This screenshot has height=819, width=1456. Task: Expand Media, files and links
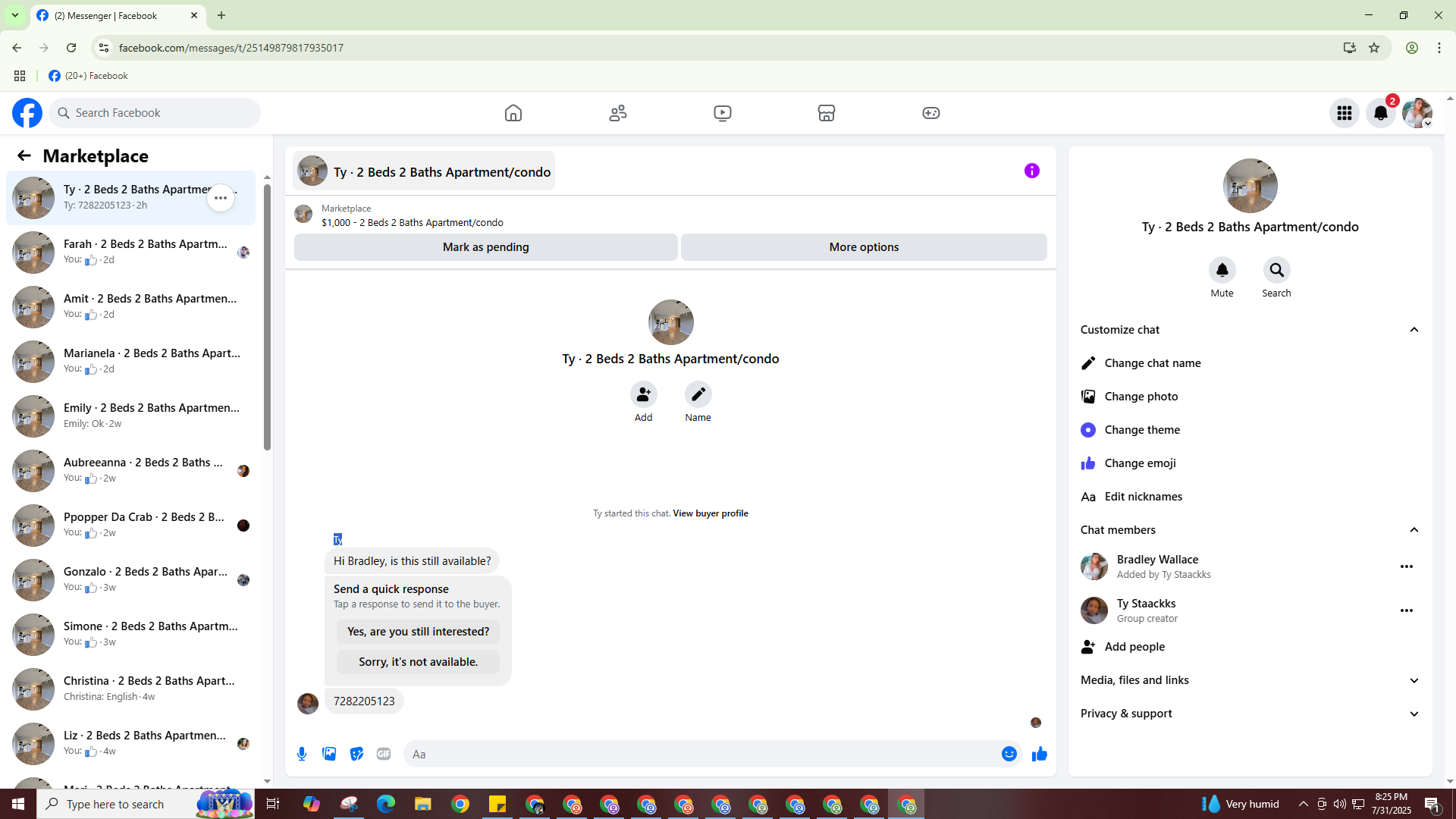click(1414, 680)
